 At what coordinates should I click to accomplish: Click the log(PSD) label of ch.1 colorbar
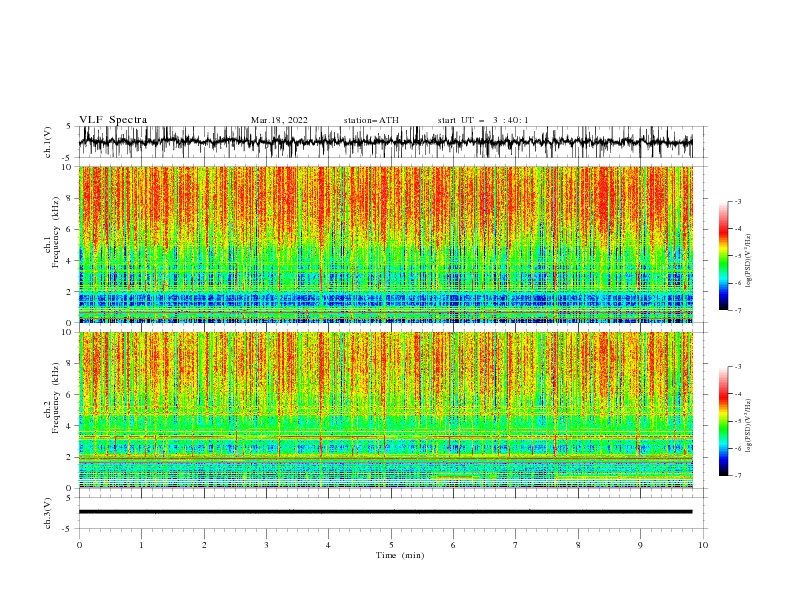[749, 261]
